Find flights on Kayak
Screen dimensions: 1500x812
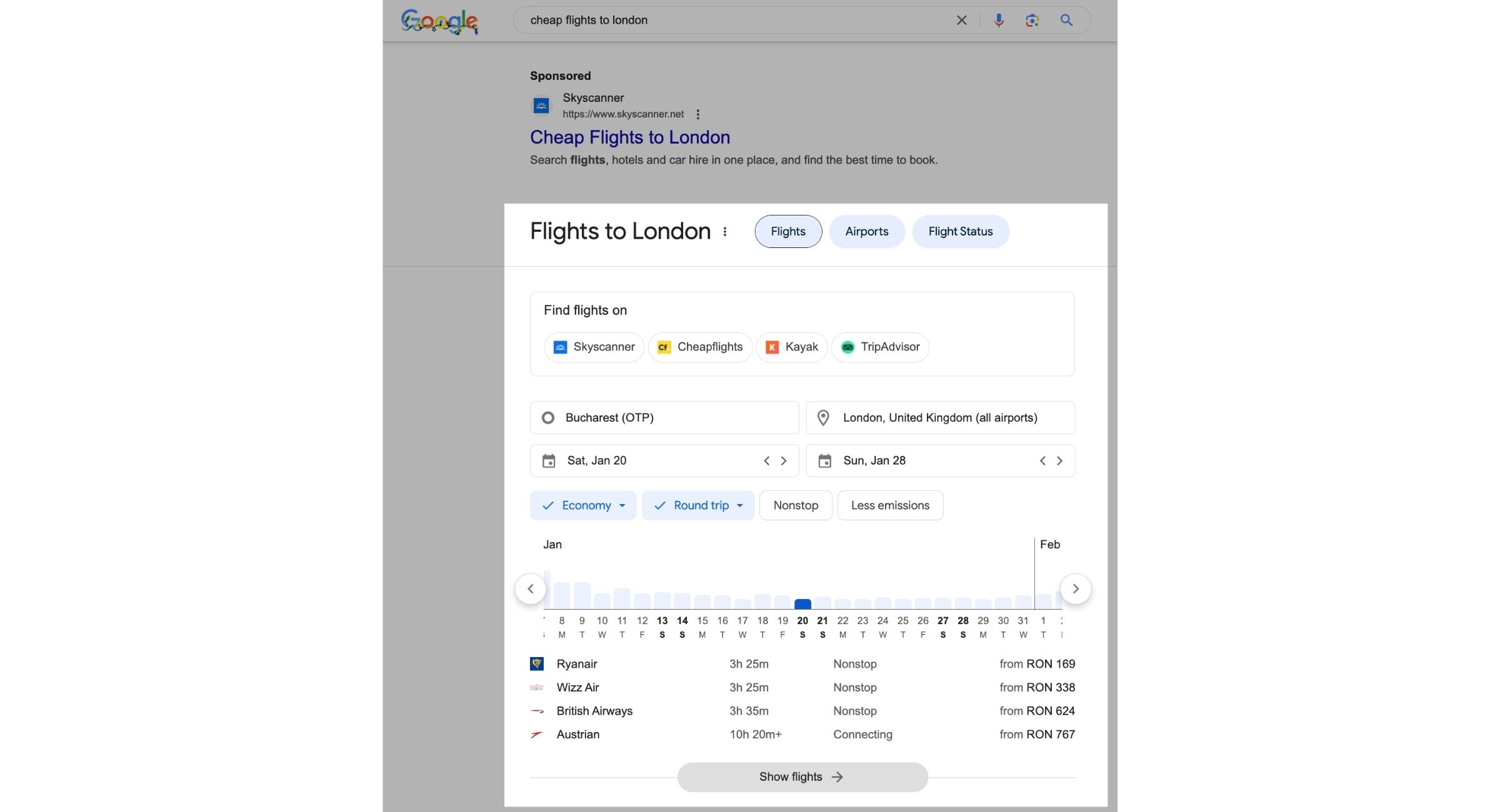tap(791, 347)
